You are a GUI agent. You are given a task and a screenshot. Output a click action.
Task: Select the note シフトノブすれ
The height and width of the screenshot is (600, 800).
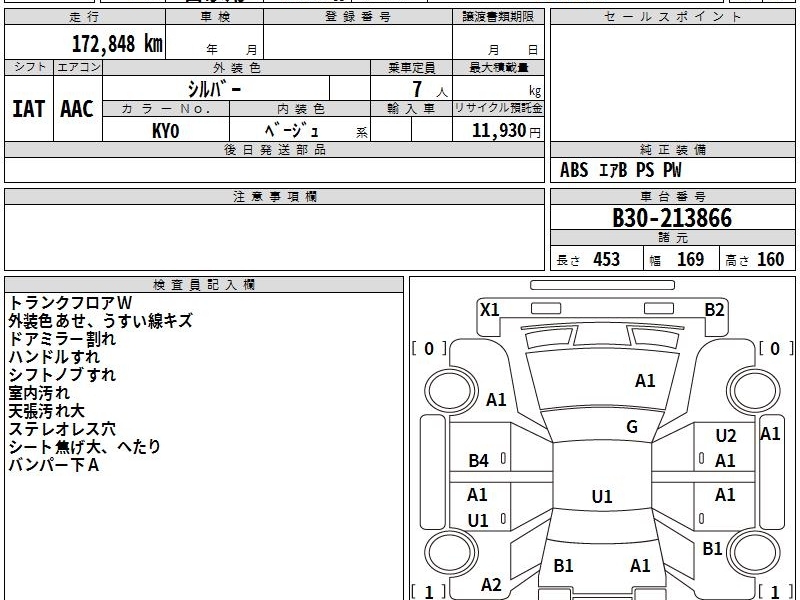click(62, 374)
